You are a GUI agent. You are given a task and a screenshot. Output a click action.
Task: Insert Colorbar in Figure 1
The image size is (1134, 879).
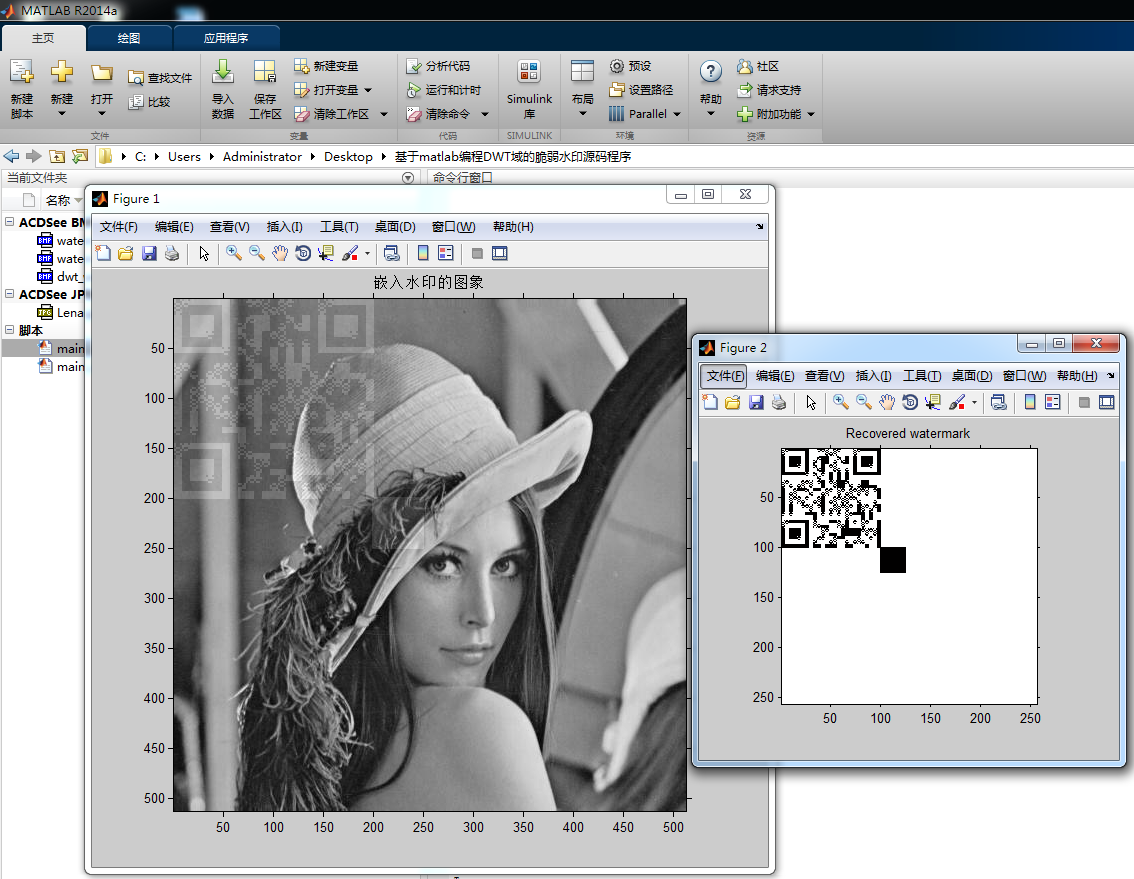[423, 253]
